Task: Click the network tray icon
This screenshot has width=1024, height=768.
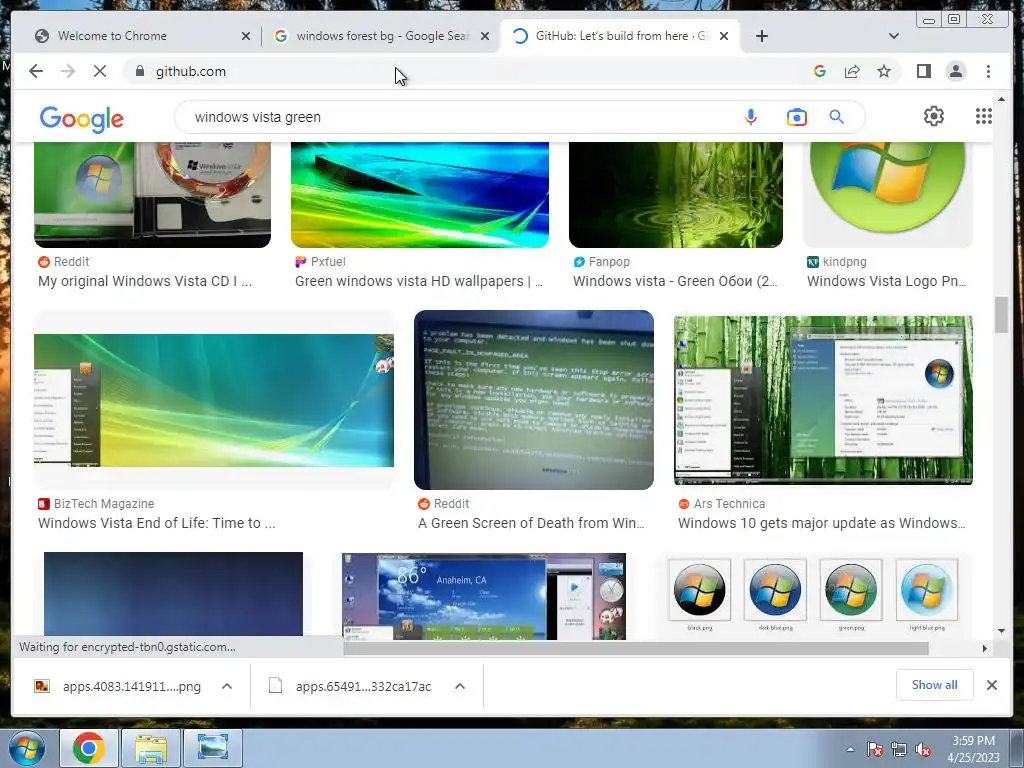Action: 899,749
